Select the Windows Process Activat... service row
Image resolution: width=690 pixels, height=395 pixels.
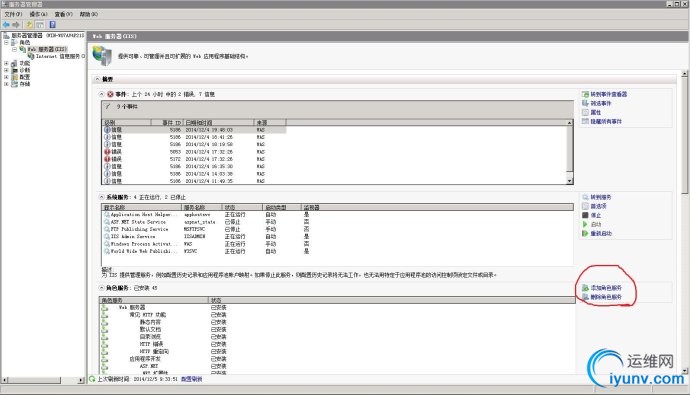338,244
